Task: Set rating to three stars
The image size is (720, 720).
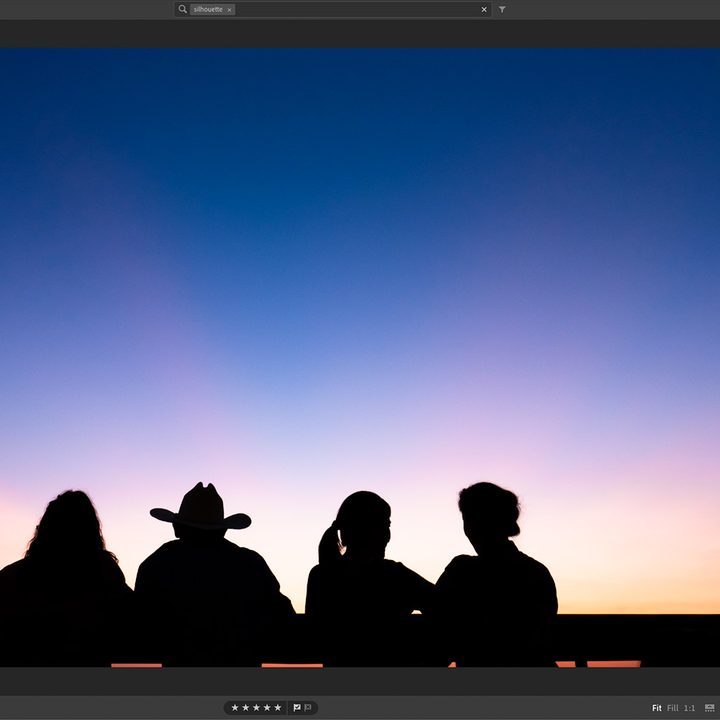Action: (x=256, y=708)
